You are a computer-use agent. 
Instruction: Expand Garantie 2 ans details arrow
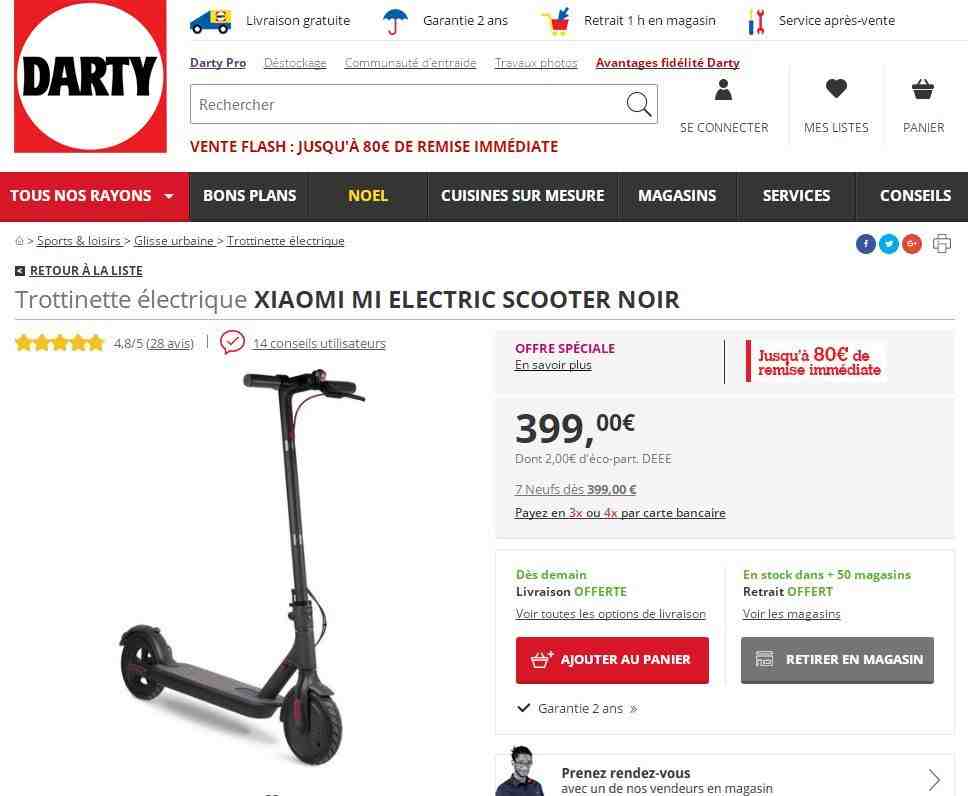pyautogui.click(x=633, y=709)
